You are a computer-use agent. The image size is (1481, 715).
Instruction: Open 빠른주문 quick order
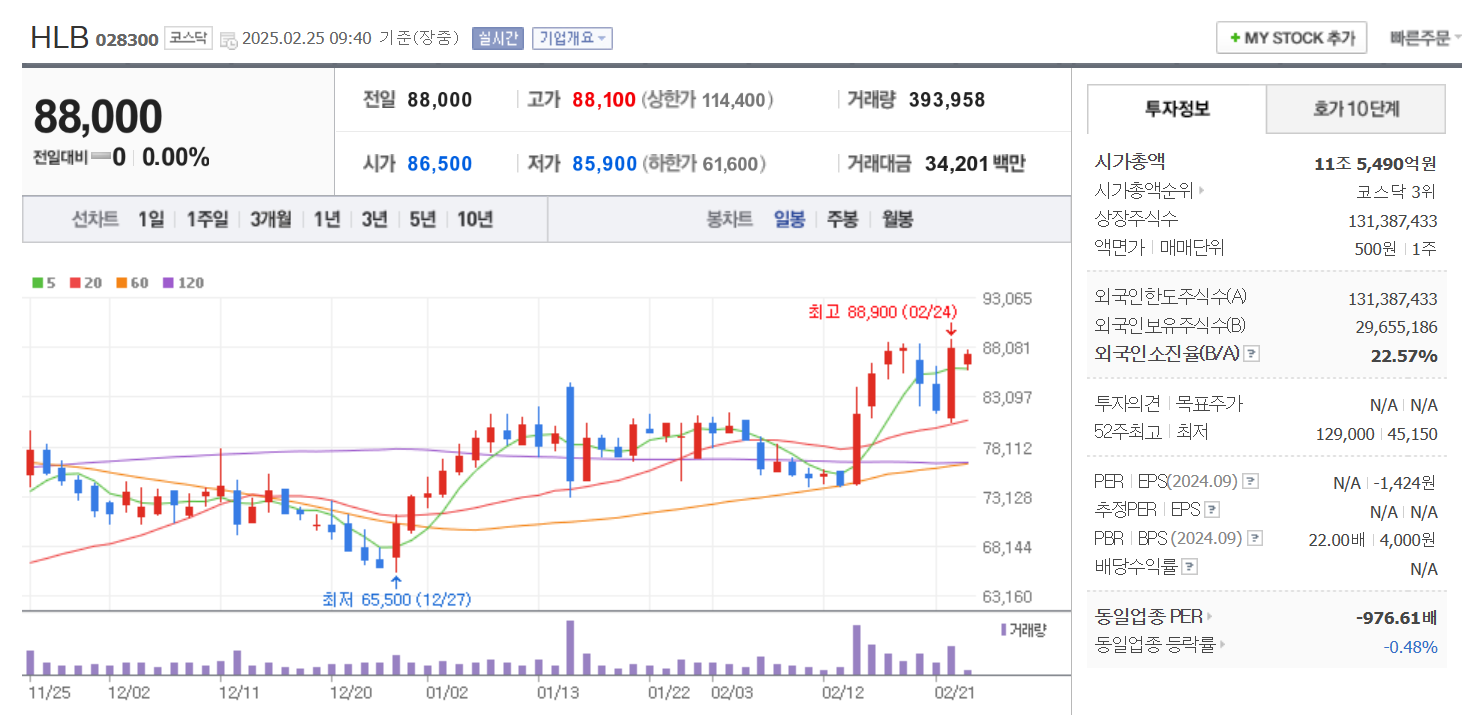(x=1420, y=36)
